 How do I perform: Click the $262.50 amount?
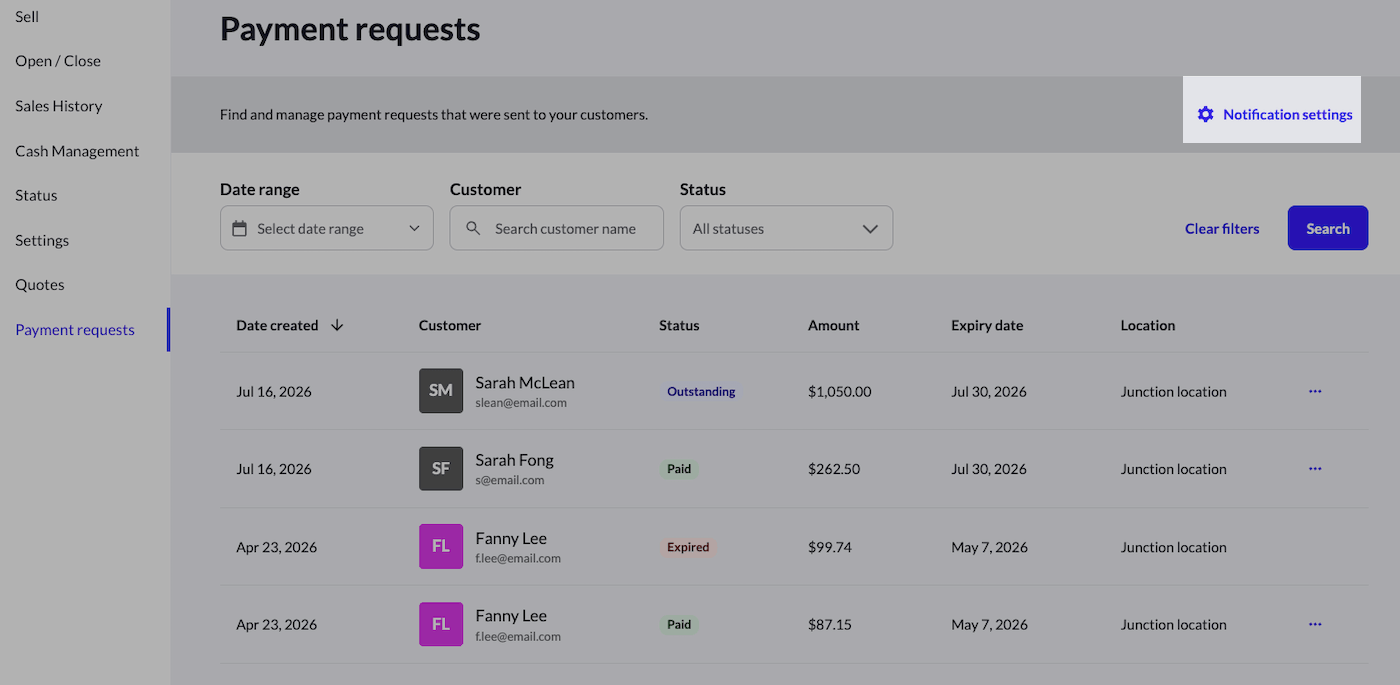834,469
